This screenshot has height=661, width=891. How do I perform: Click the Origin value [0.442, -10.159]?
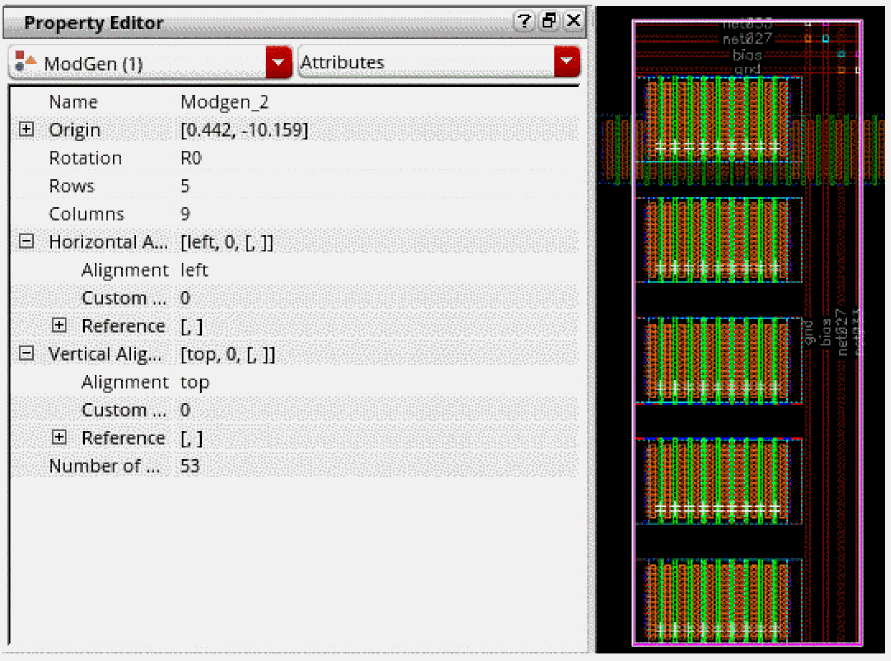click(x=244, y=130)
